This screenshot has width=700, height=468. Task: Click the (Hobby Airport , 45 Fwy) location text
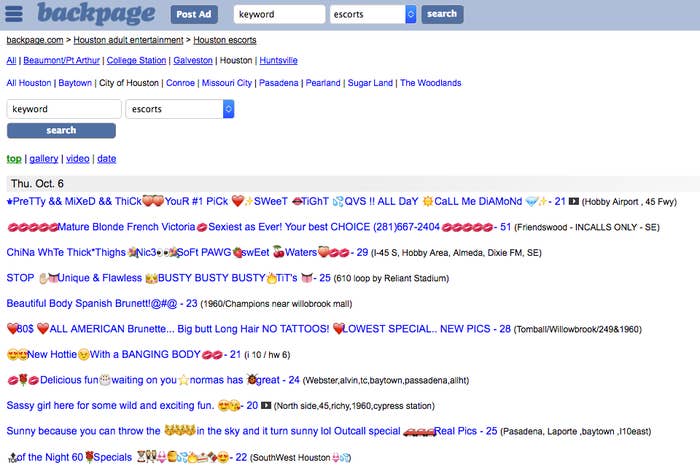629,202
